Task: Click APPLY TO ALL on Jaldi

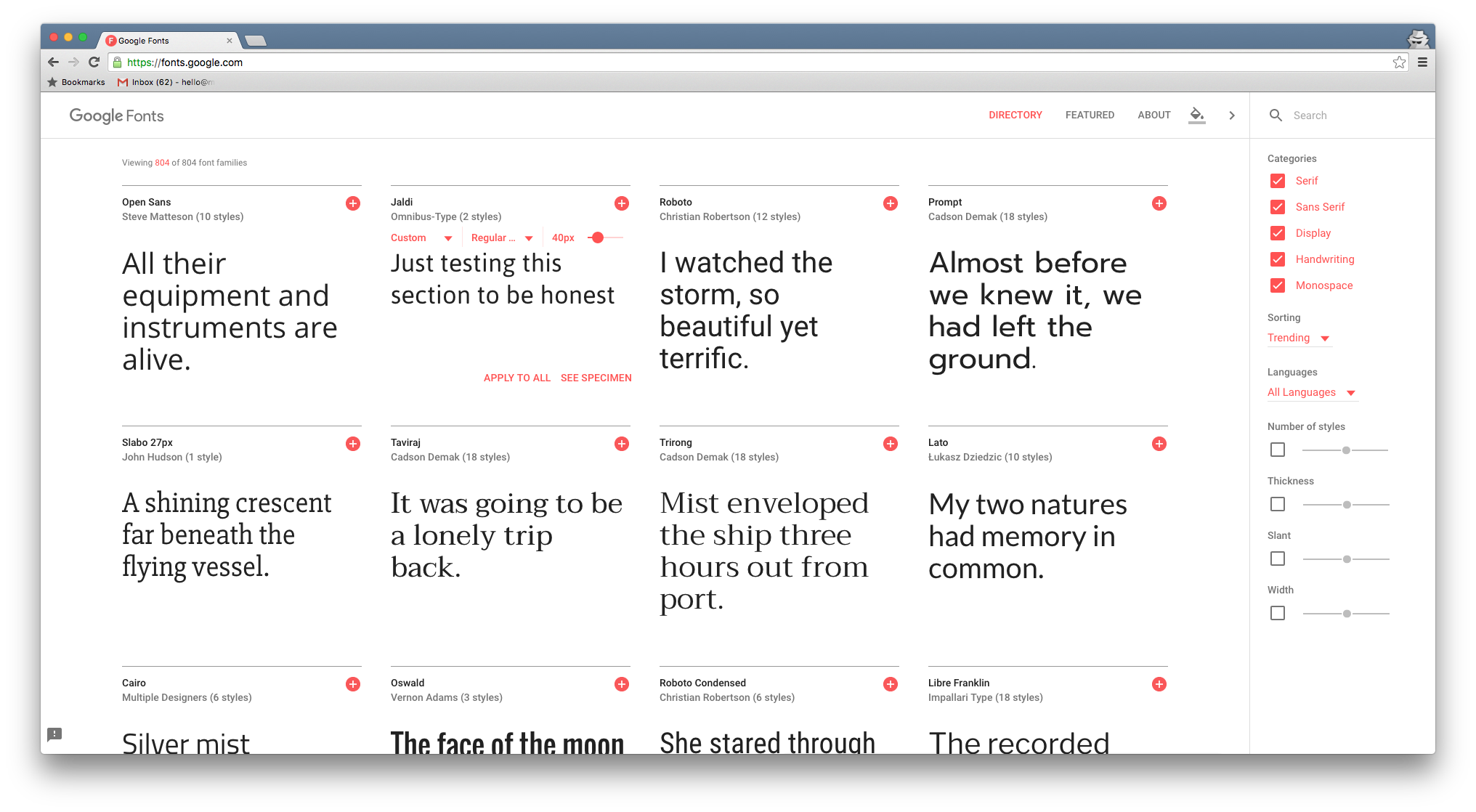Action: coord(517,378)
